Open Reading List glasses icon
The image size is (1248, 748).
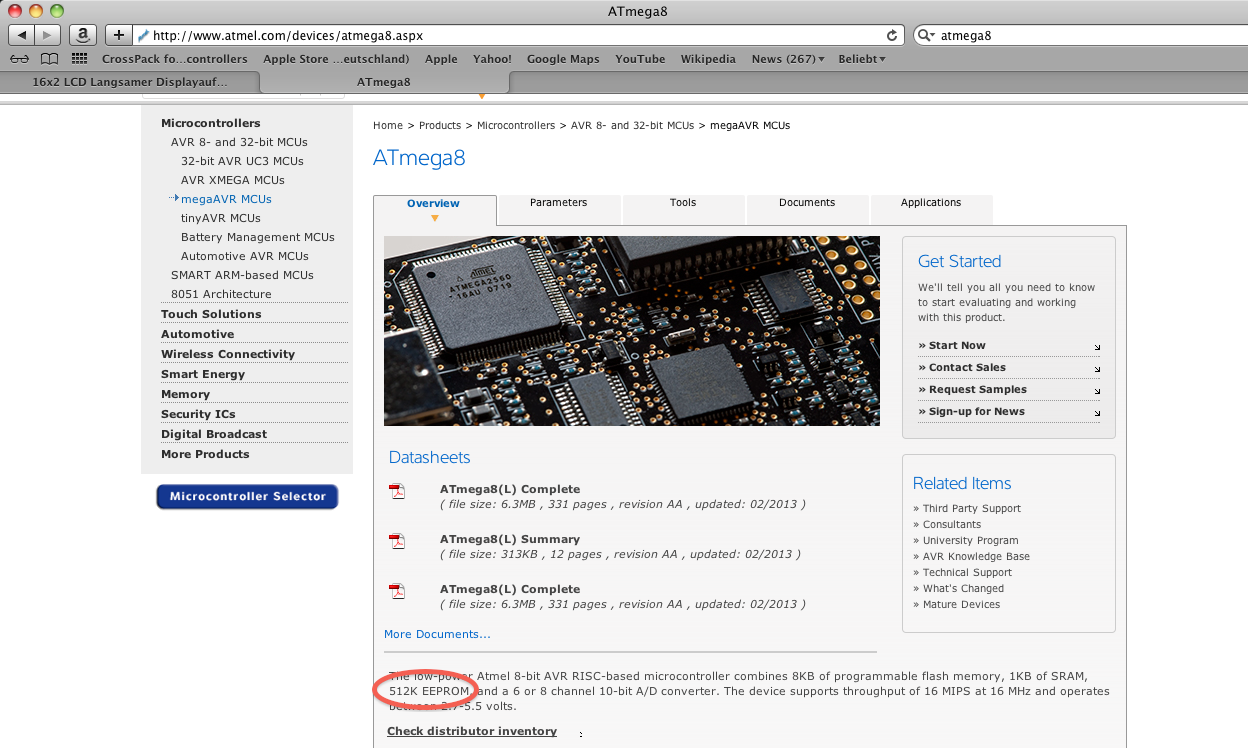(20, 59)
